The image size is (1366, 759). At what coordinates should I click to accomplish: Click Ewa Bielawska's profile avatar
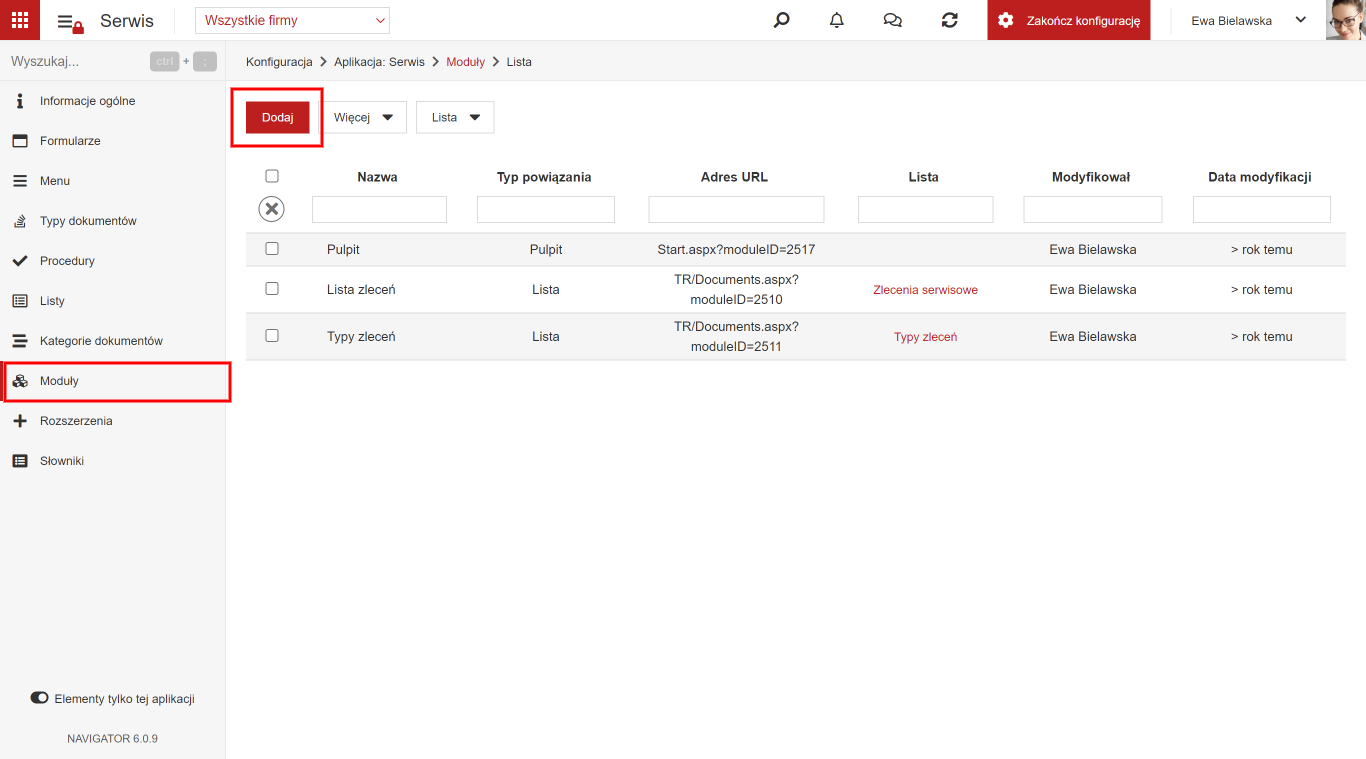point(1345,20)
